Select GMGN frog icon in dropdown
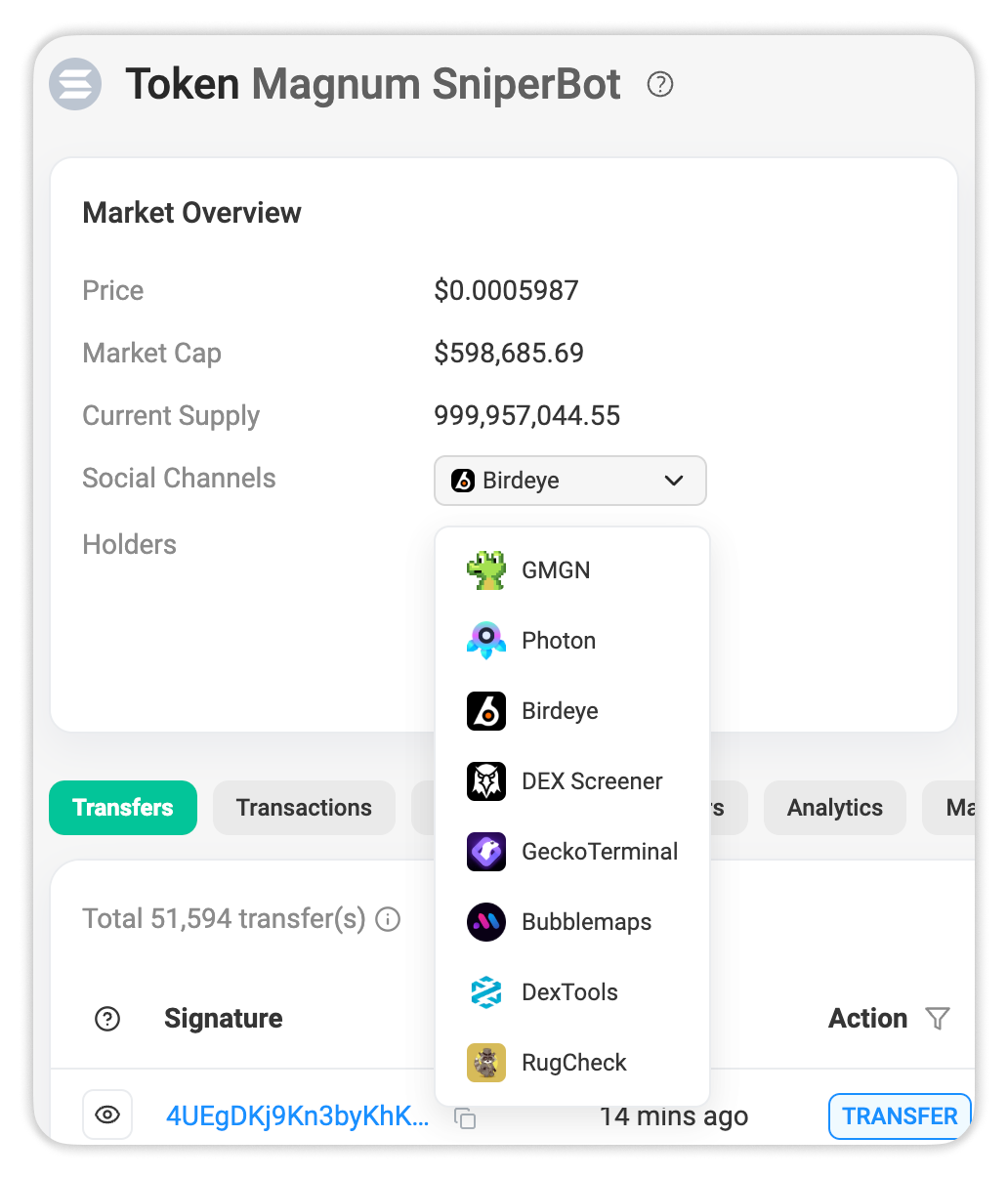The image size is (1008, 1178). pyautogui.click(x=485, y=570)
